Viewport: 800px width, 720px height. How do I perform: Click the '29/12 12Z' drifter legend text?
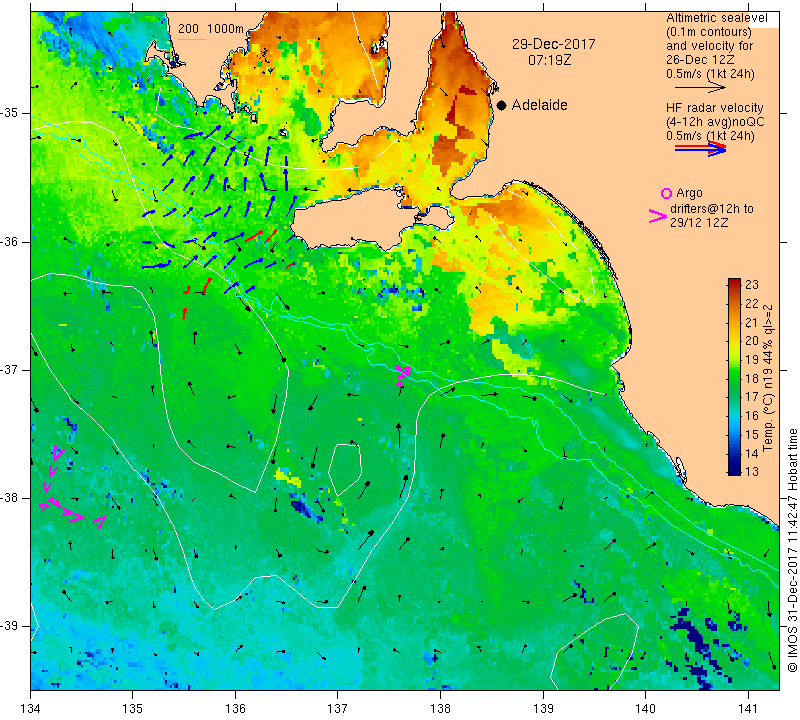click(698, 223)
